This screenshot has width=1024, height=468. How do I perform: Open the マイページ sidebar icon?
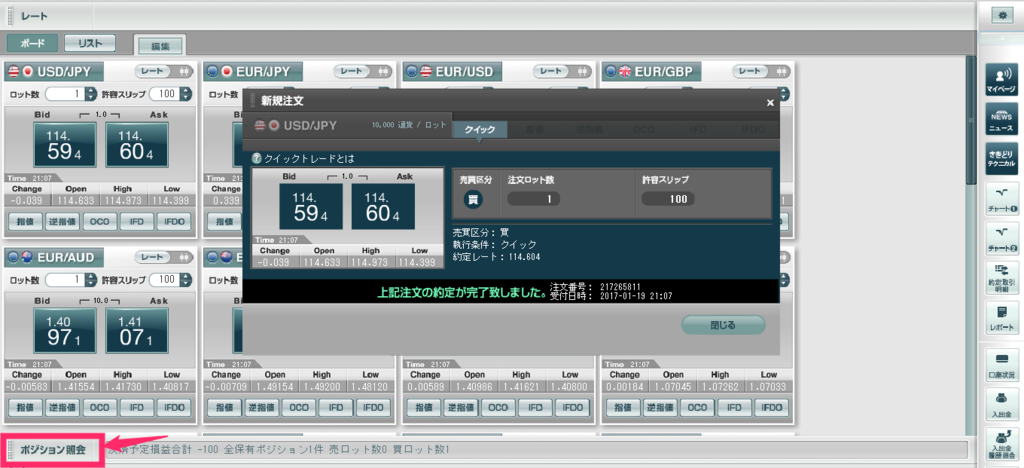1001,80
